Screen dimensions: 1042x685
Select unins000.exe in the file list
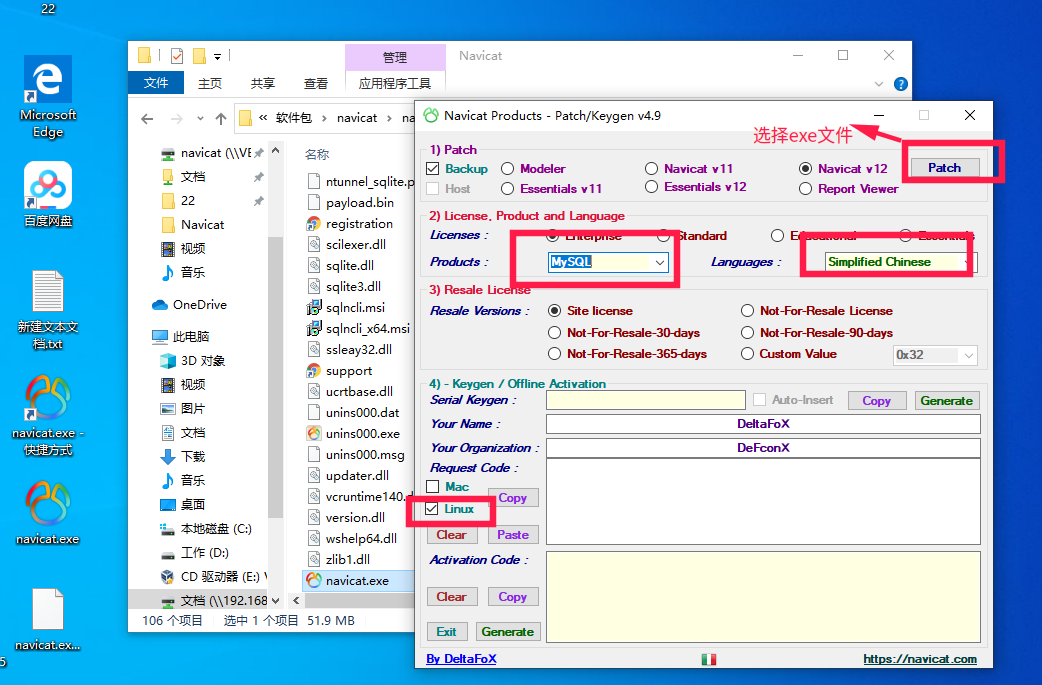tap(363, 433)
